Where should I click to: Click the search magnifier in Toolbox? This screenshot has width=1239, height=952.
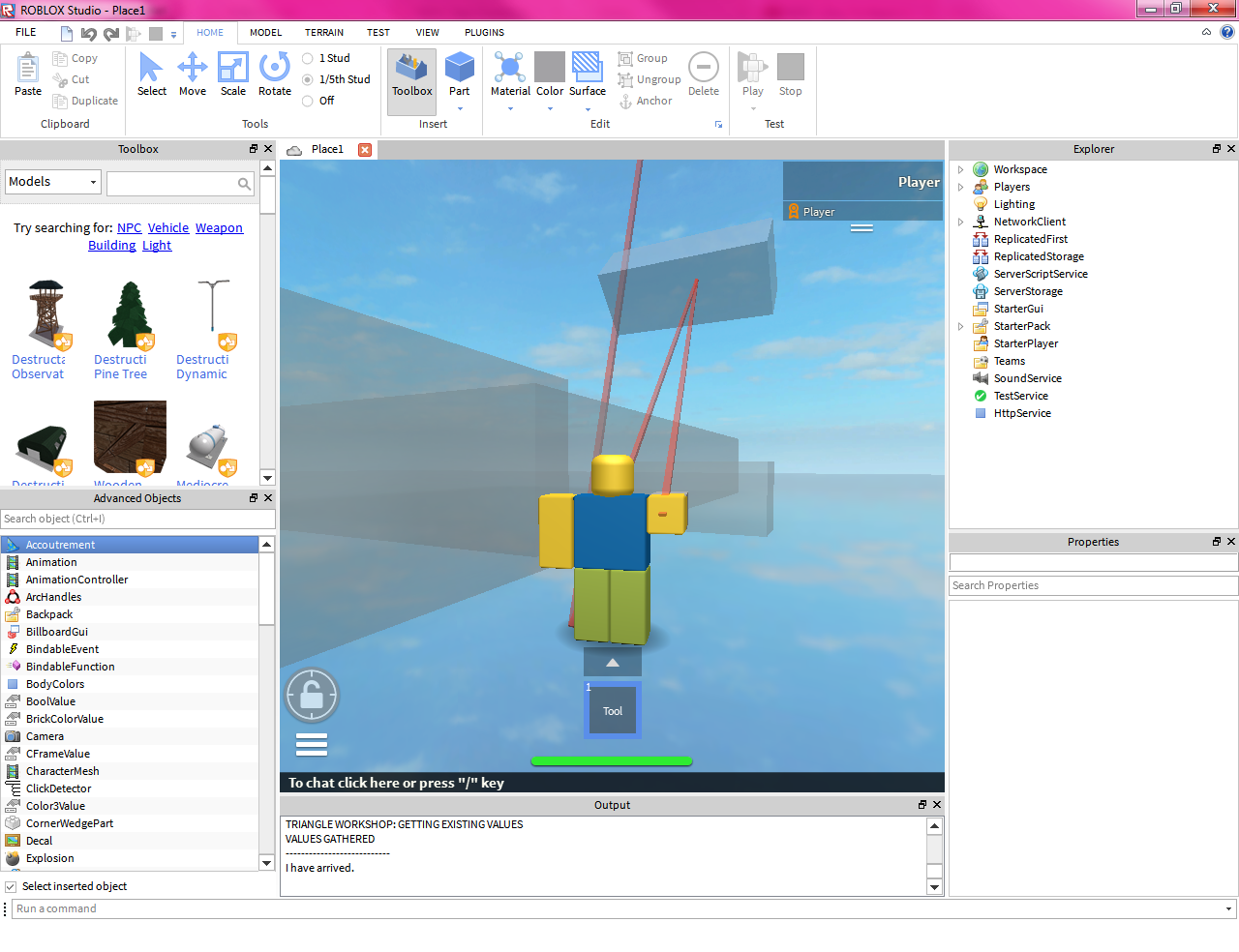[244, 183]
